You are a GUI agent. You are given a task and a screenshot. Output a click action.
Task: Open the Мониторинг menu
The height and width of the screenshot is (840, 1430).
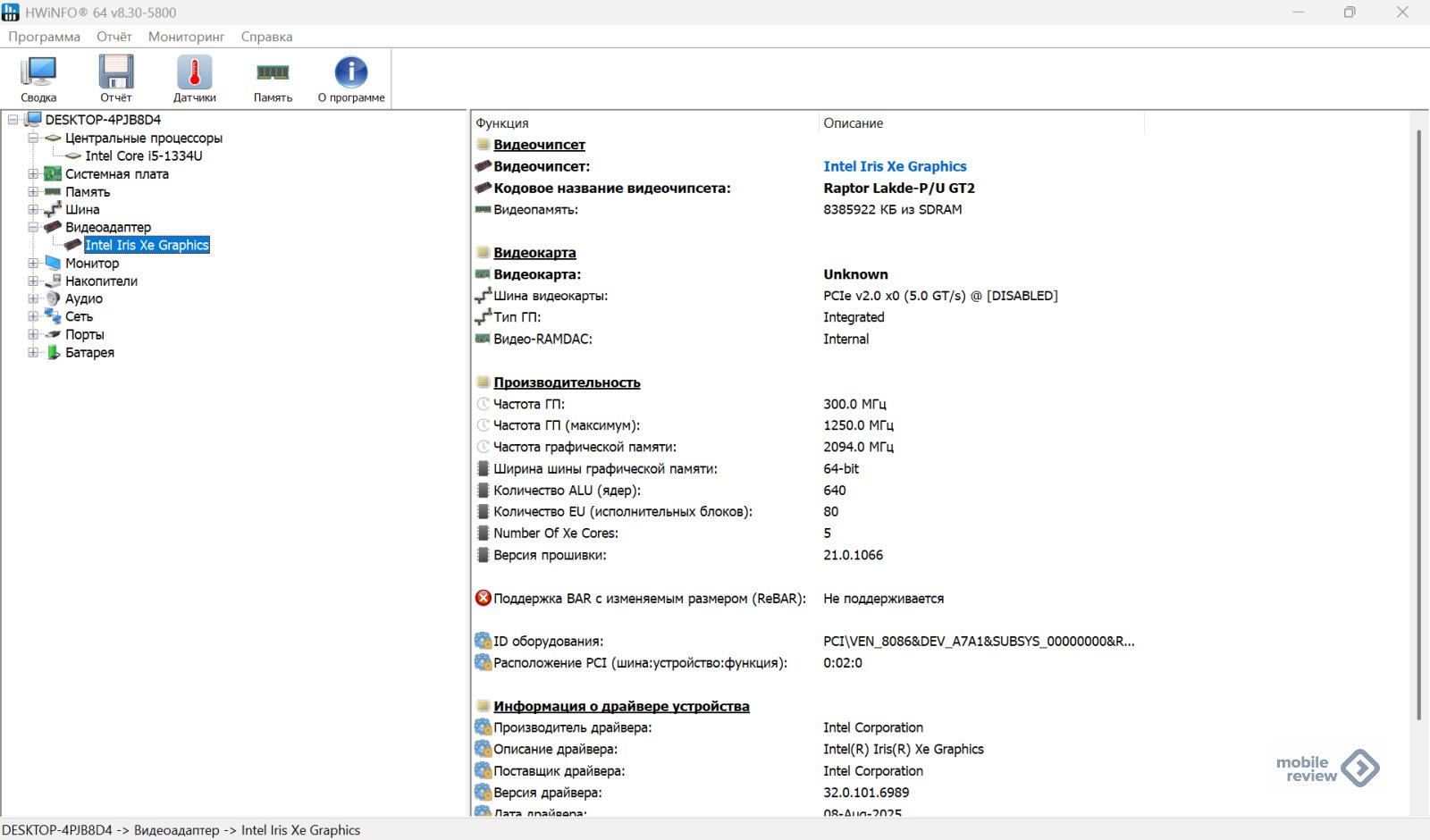(x=186, y=37)
